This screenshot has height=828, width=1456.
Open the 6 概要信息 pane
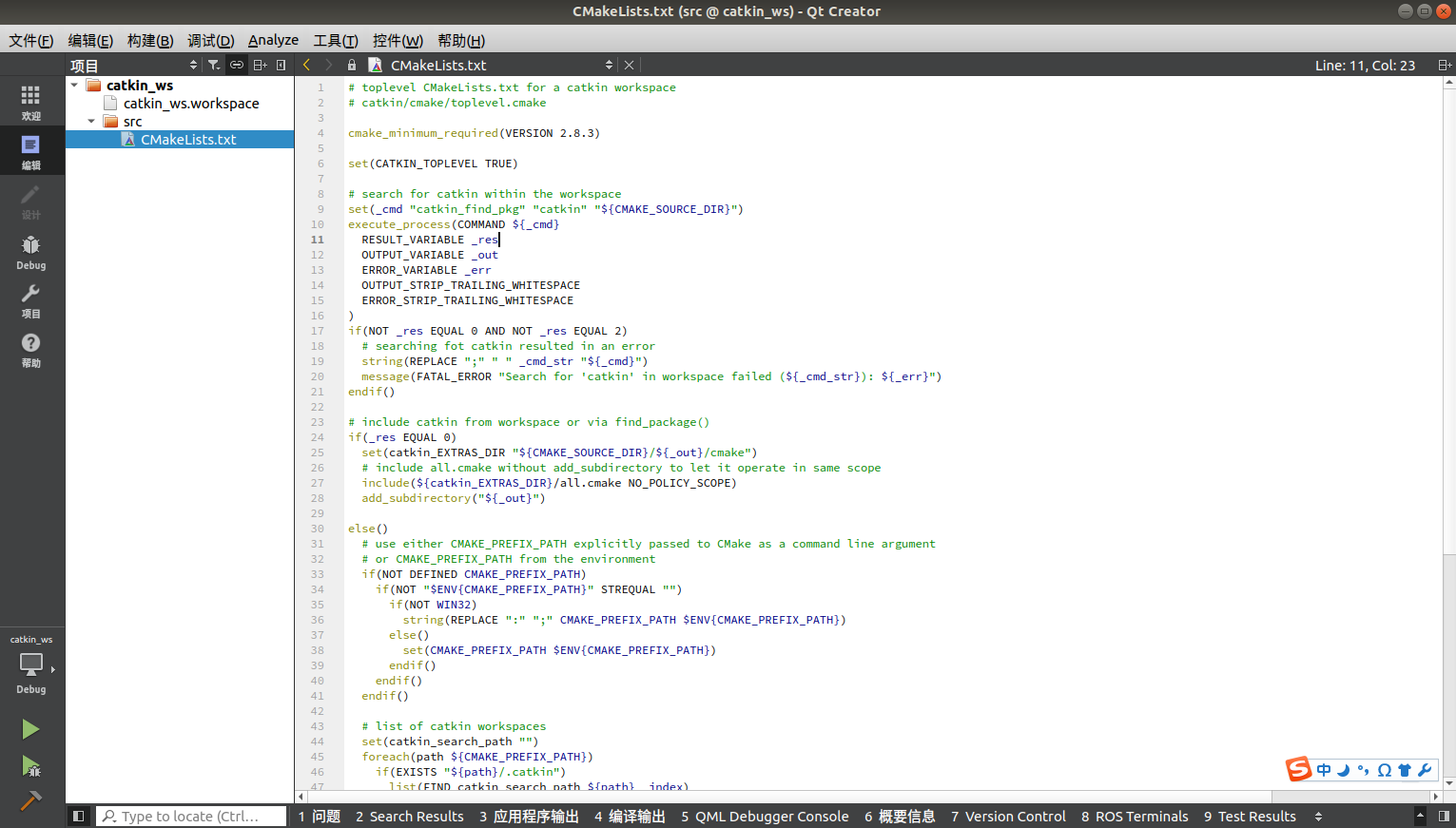pos(900,816)
